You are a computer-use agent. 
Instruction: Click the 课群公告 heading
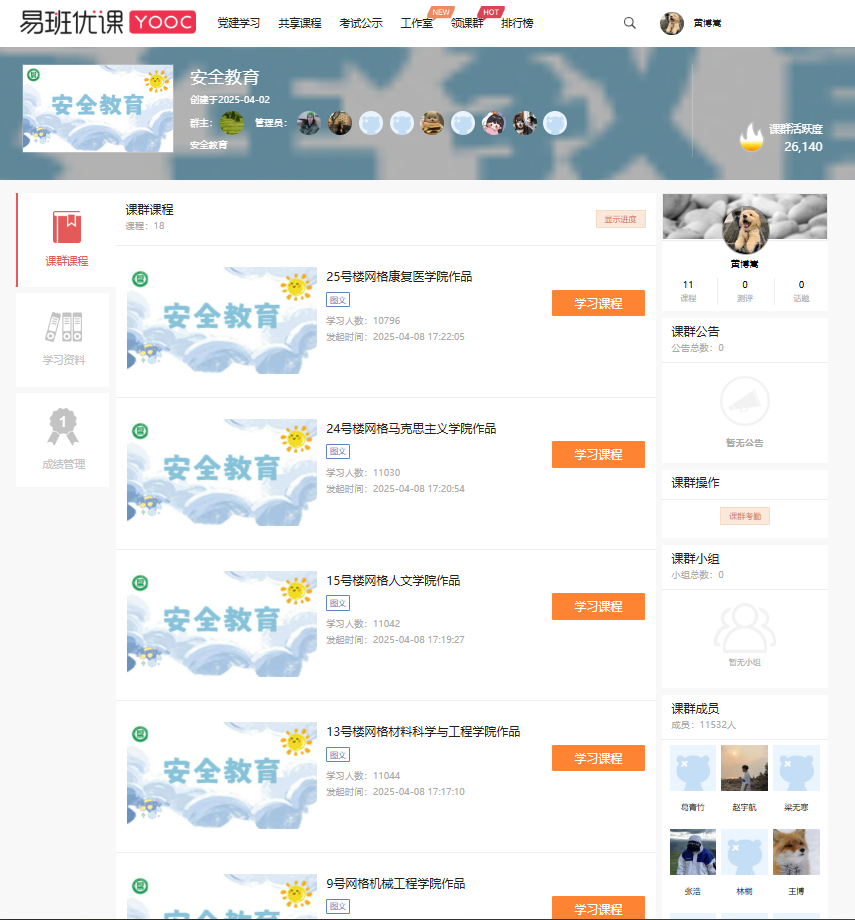point(695,332)
